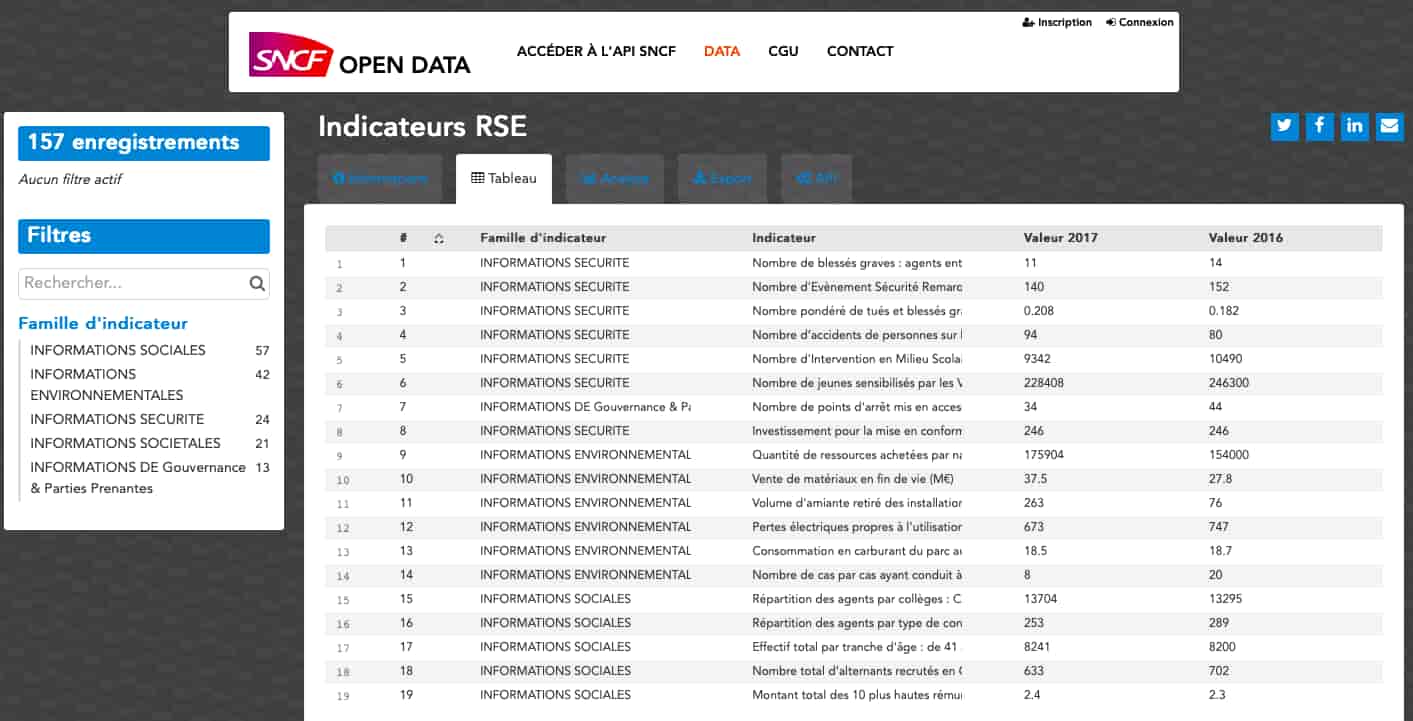Viewport: 1413px width, 721px height.
Task: Share the dataset on Twitter
Action: click(1285, 126)
